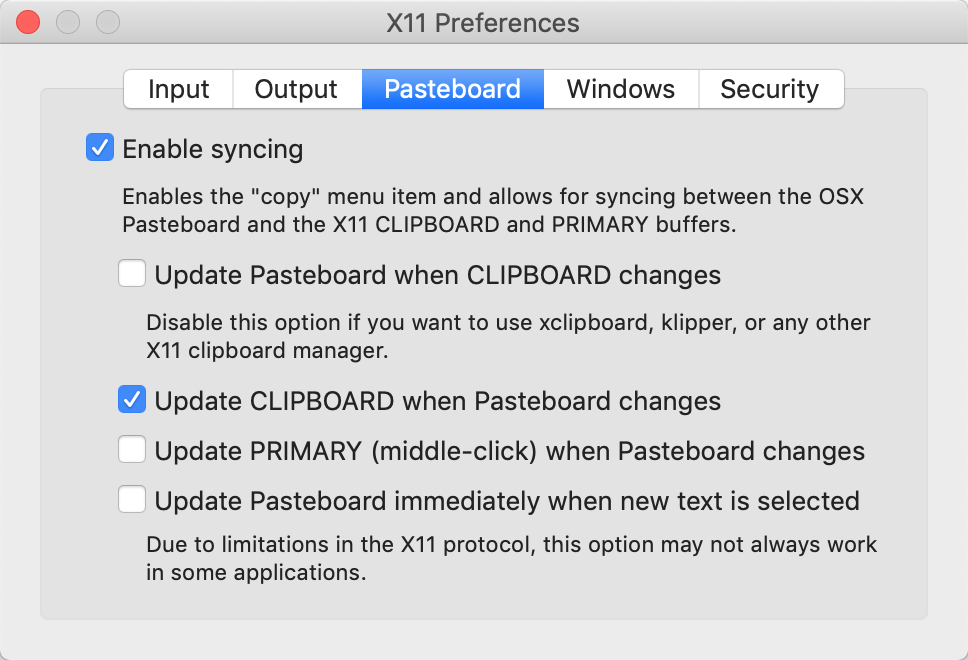This screenshot has width=968, height=660.
Task: Click the xclipboard, klipper description text
Action: [x=508, y=337]
